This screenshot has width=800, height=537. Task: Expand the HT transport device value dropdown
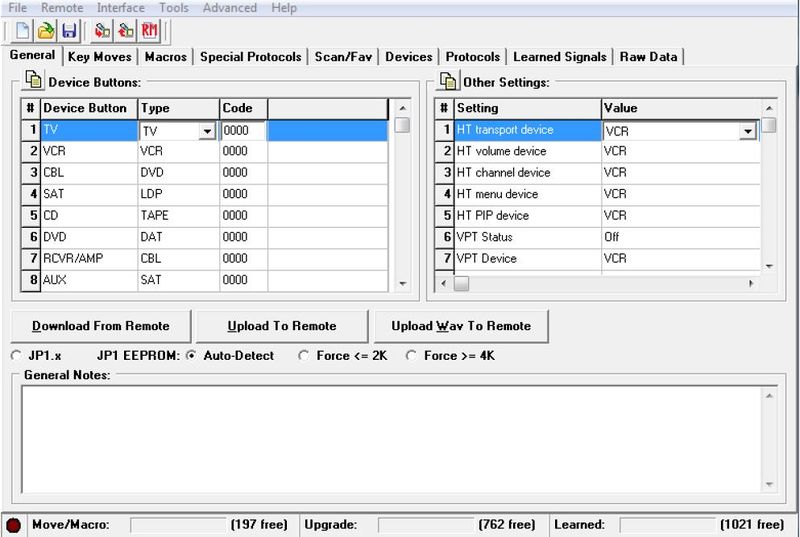coord(747,131)
